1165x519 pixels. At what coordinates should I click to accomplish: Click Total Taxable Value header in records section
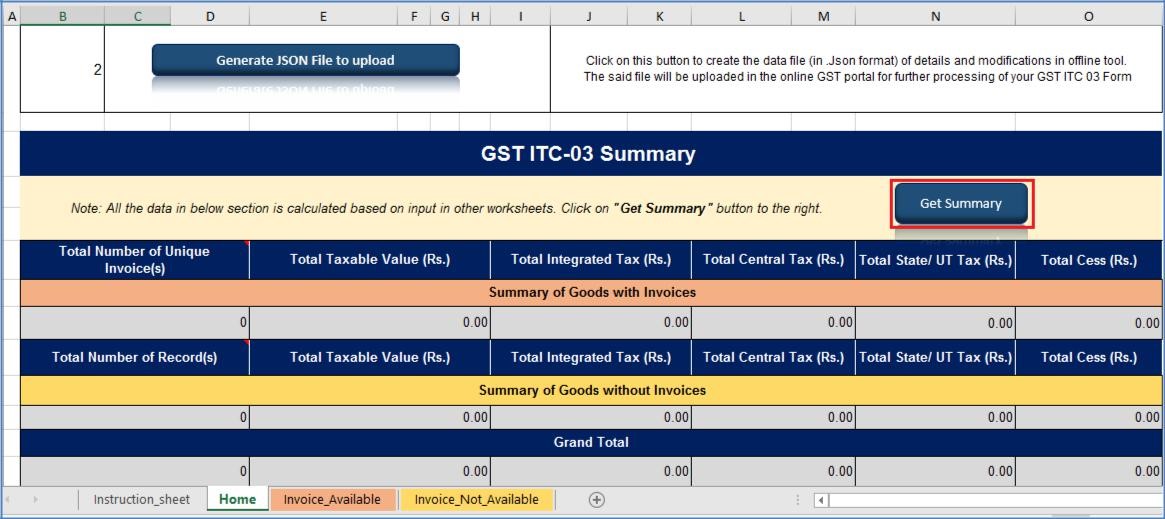370,357
